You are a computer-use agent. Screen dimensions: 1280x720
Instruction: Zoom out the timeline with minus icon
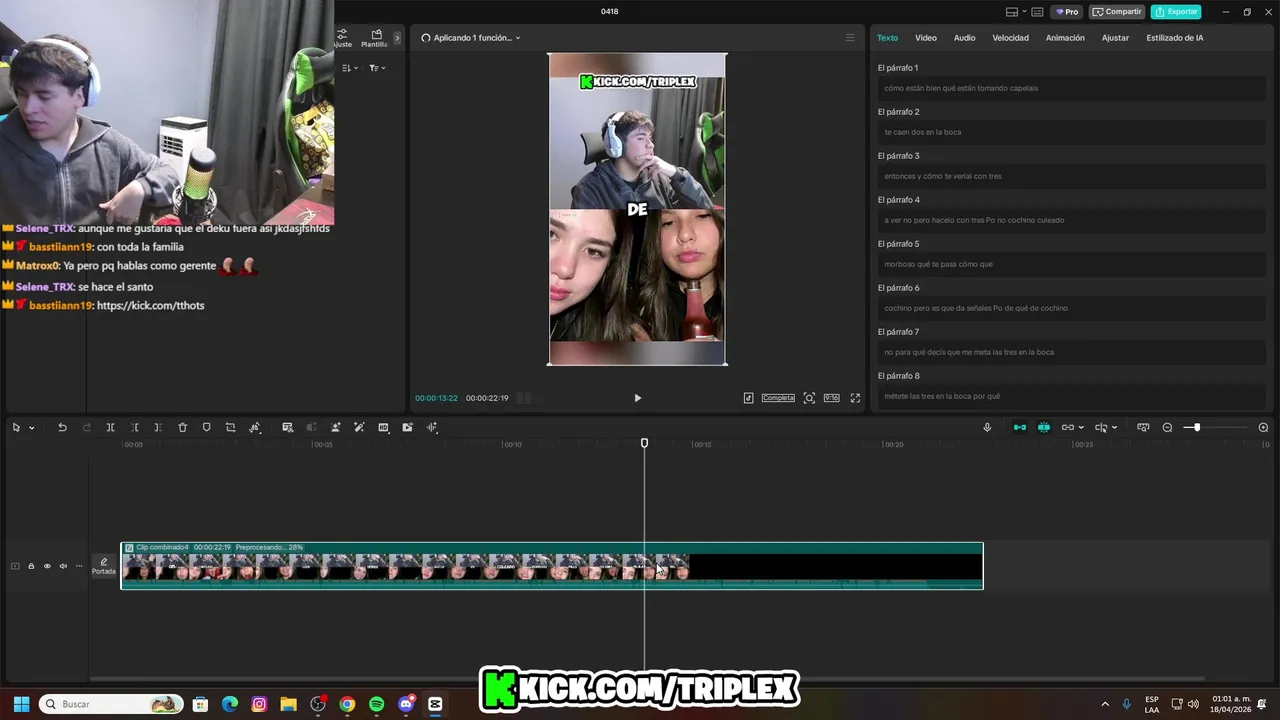(x=1167, y=428)
